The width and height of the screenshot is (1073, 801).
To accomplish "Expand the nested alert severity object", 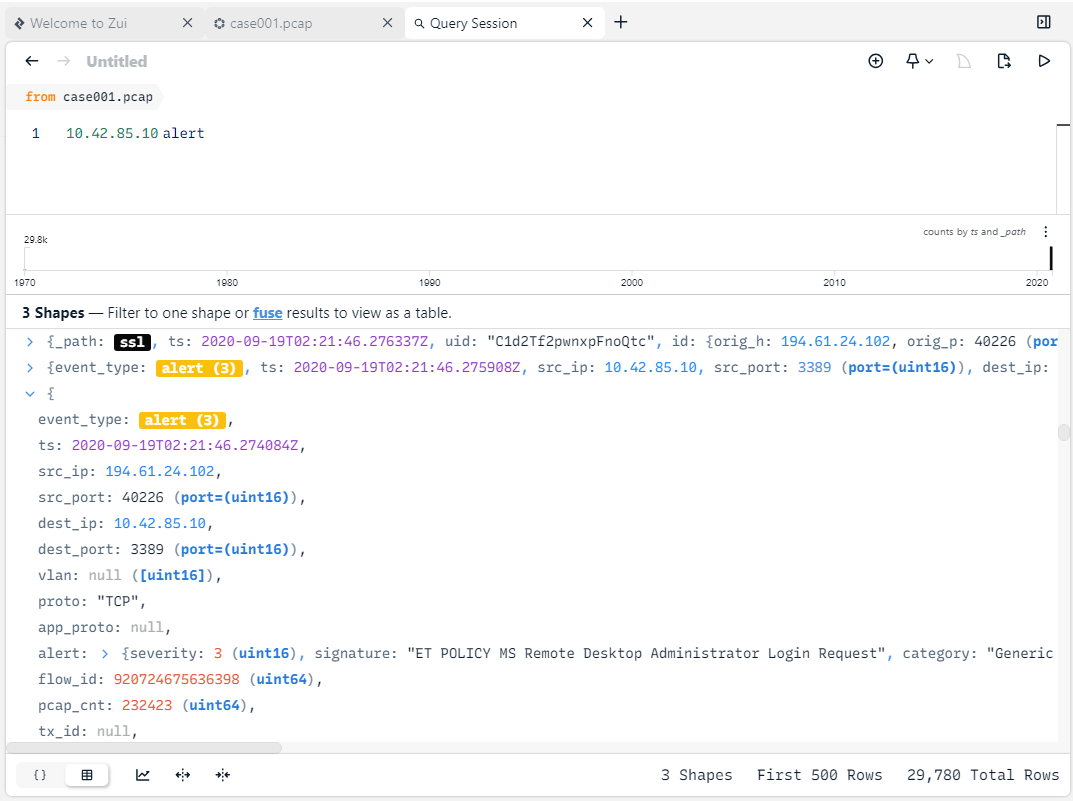I will pyautogui.click(x=105, y=654).
